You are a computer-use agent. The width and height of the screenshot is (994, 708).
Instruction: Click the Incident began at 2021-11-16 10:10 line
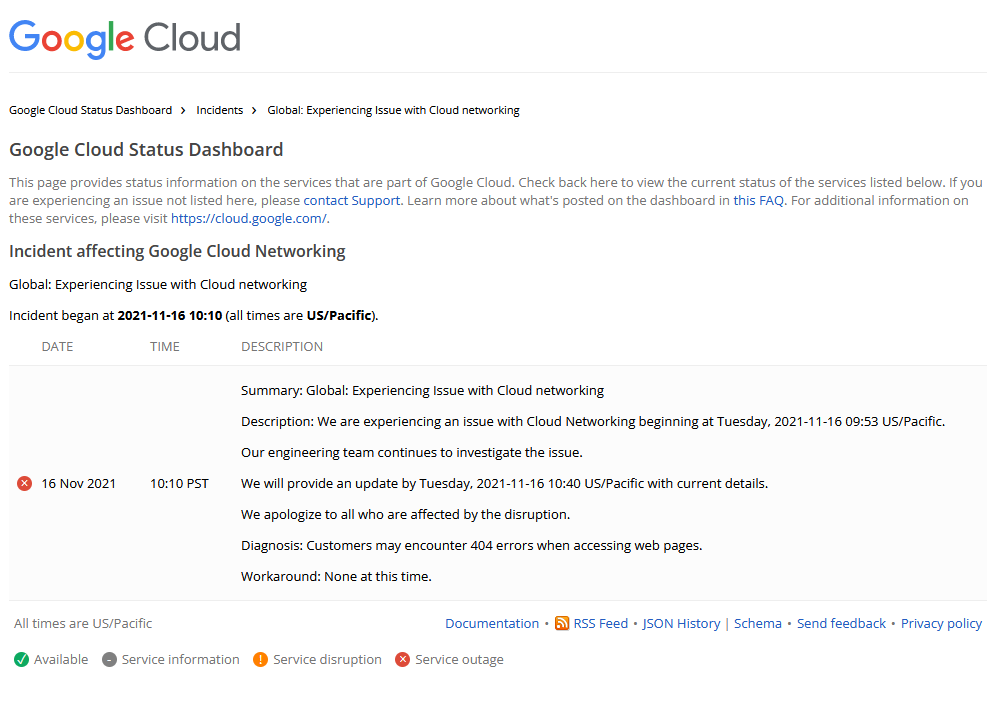(193, 316)
